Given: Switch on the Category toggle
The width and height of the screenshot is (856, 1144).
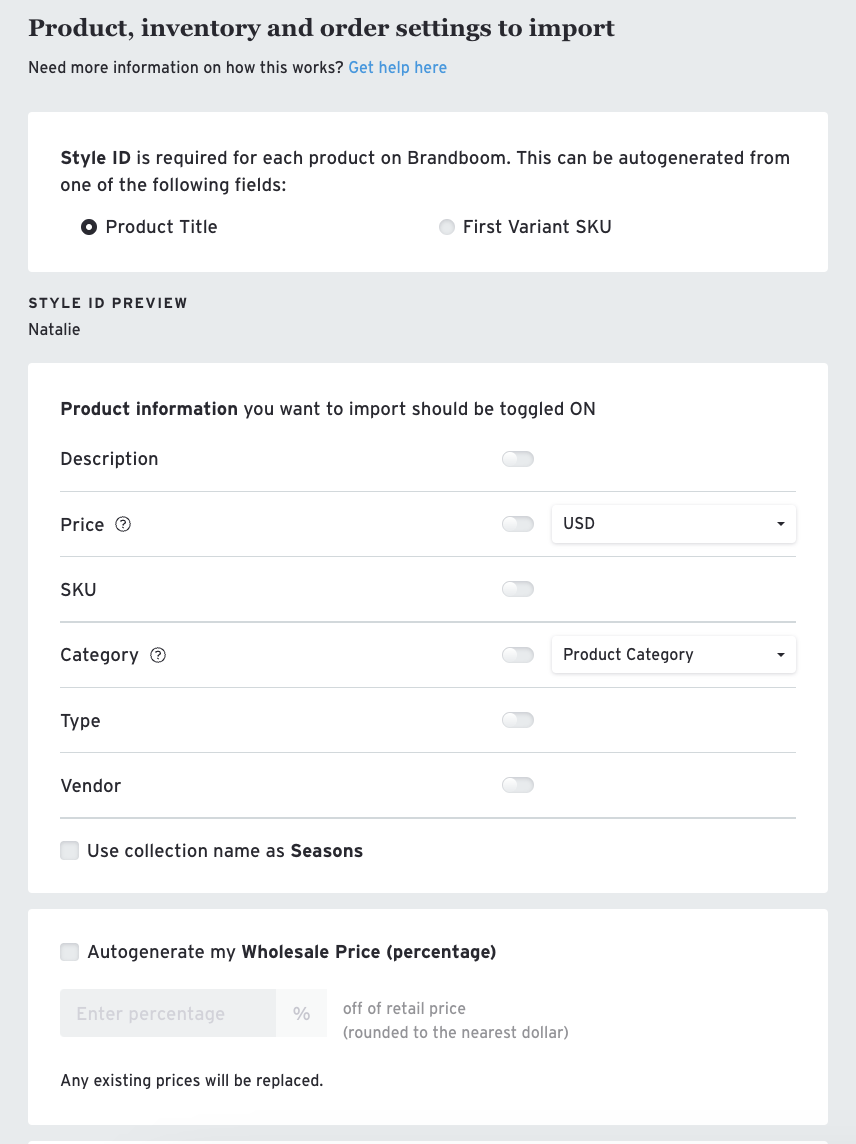Looking at the screenshot, I should tap(518, 654).
